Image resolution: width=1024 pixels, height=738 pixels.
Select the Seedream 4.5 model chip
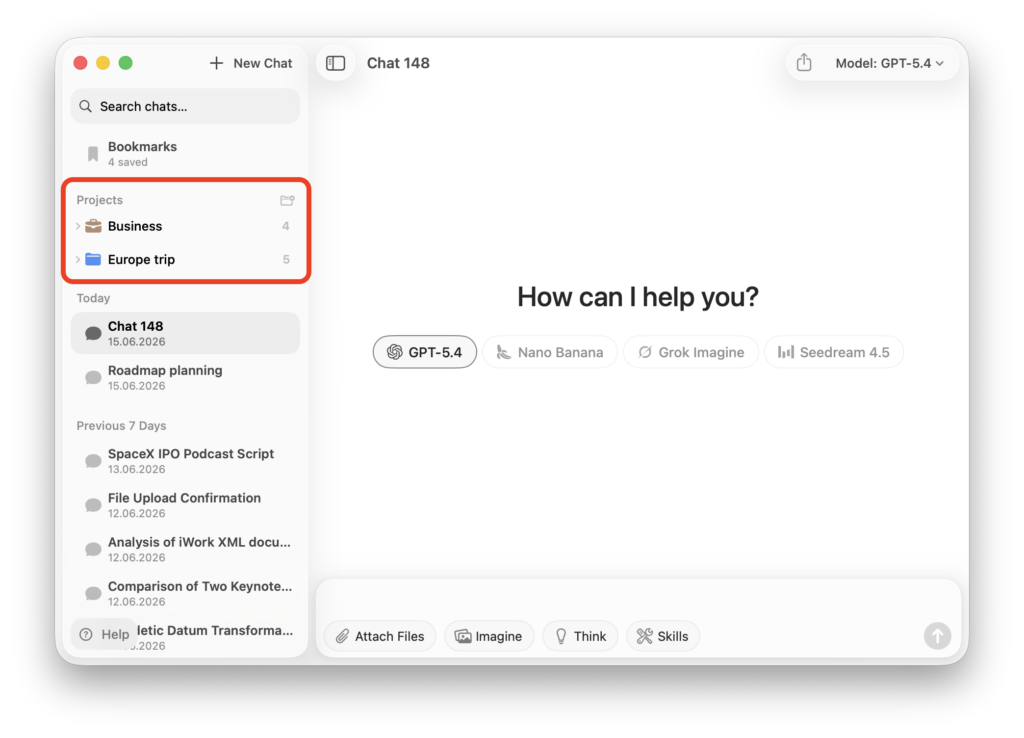tap(834, 352)
